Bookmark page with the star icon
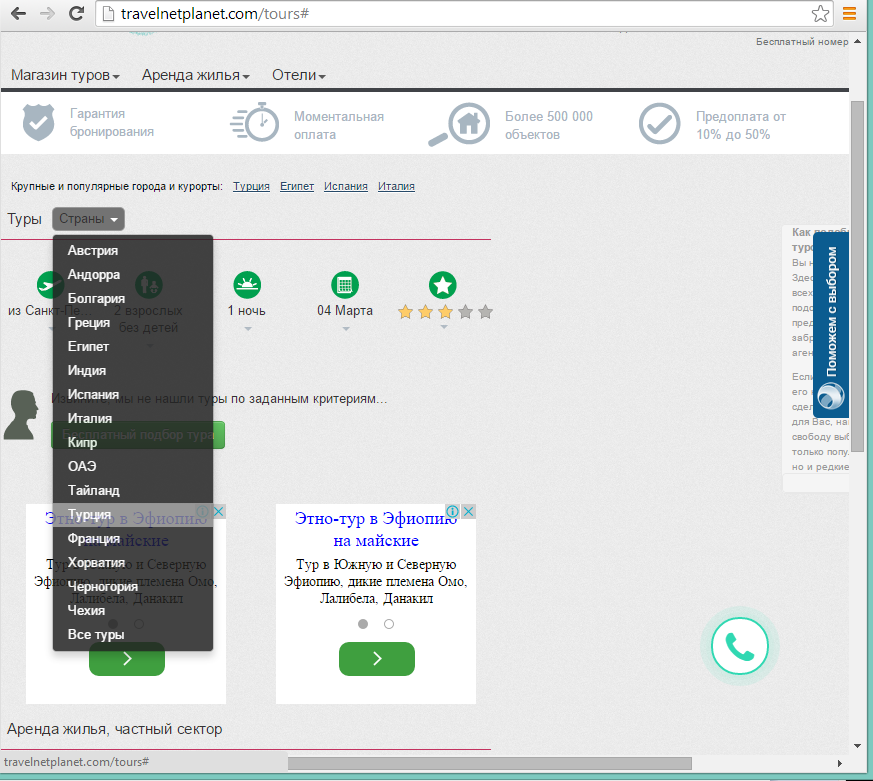873x781 pixels. [x=820, y=14]
